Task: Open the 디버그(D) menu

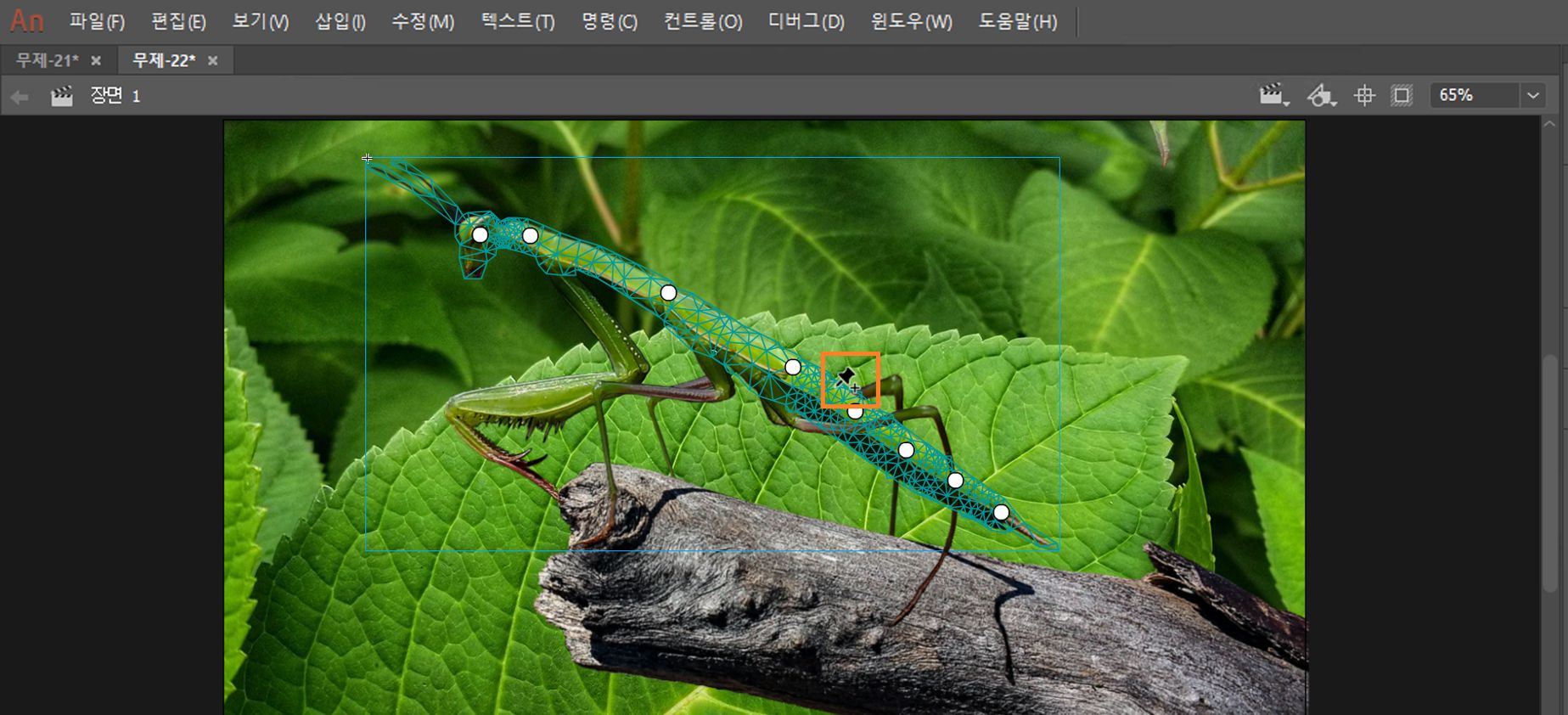Action: coord(806,21)
